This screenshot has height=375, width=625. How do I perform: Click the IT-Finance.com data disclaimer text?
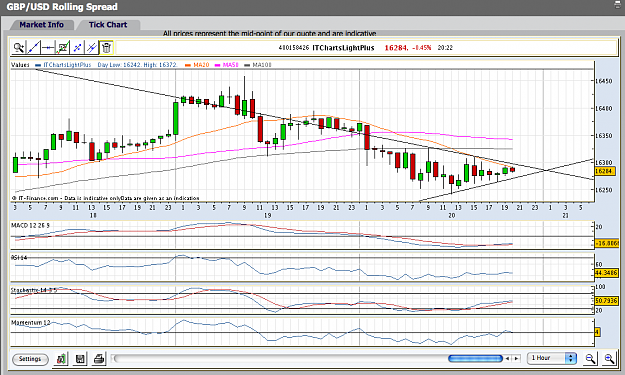point(106,198)
